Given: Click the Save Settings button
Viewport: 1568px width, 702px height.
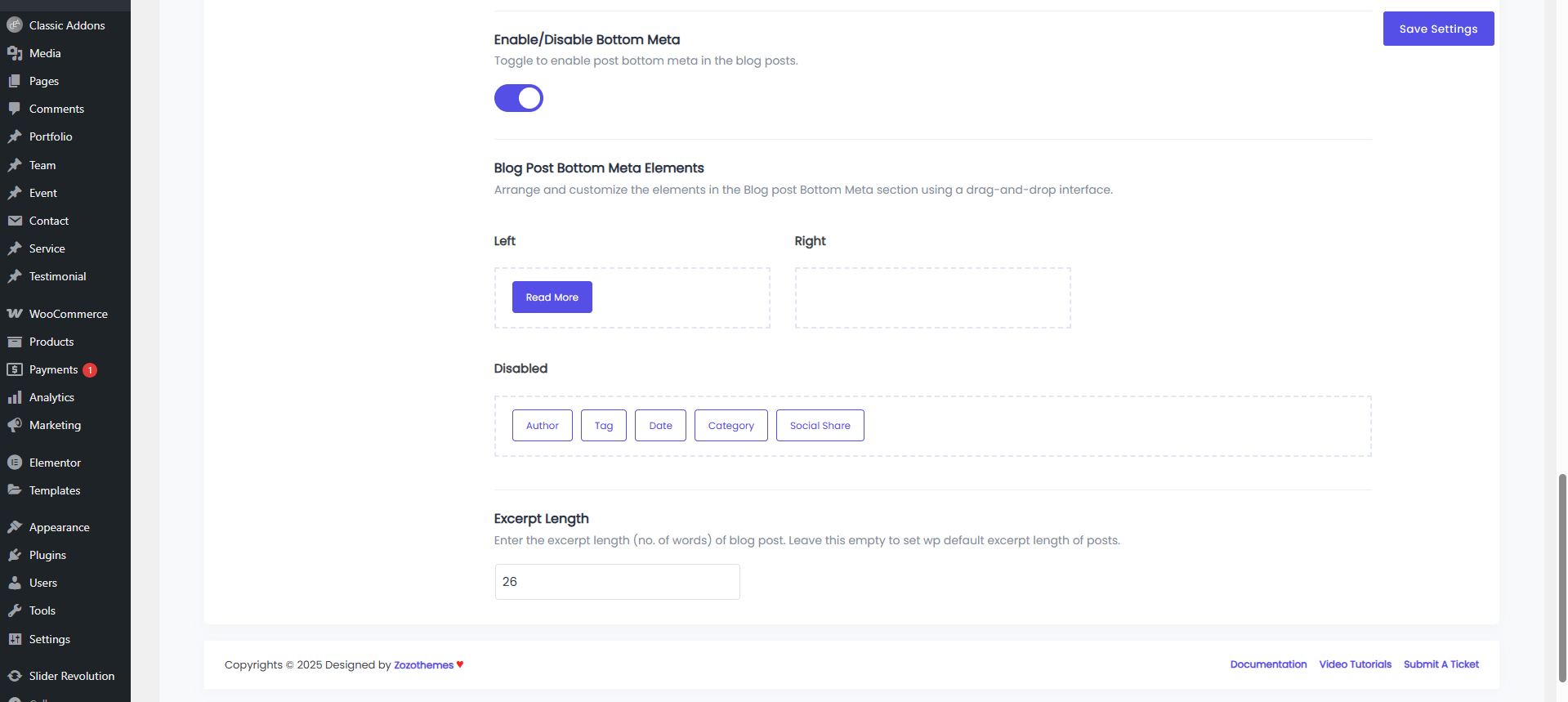Looking at the screenshot, I should pyautogui.click(x=1438, y=29).
